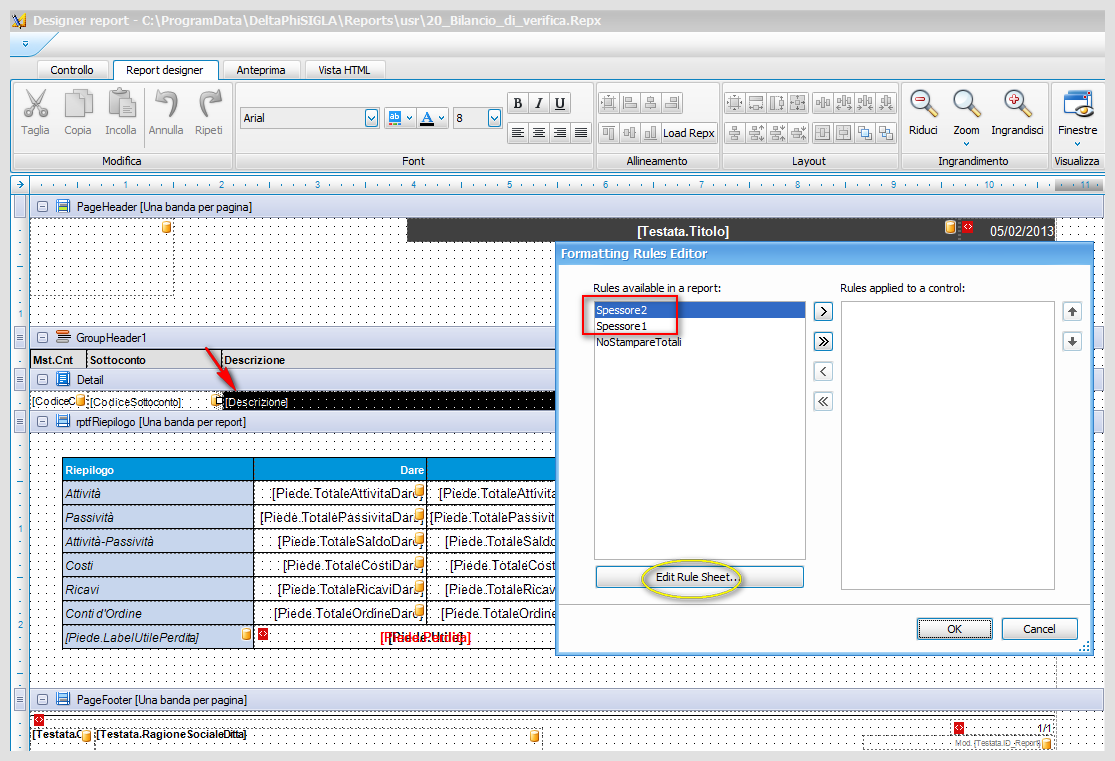Collapse the PageHeader band

(43, 206)
